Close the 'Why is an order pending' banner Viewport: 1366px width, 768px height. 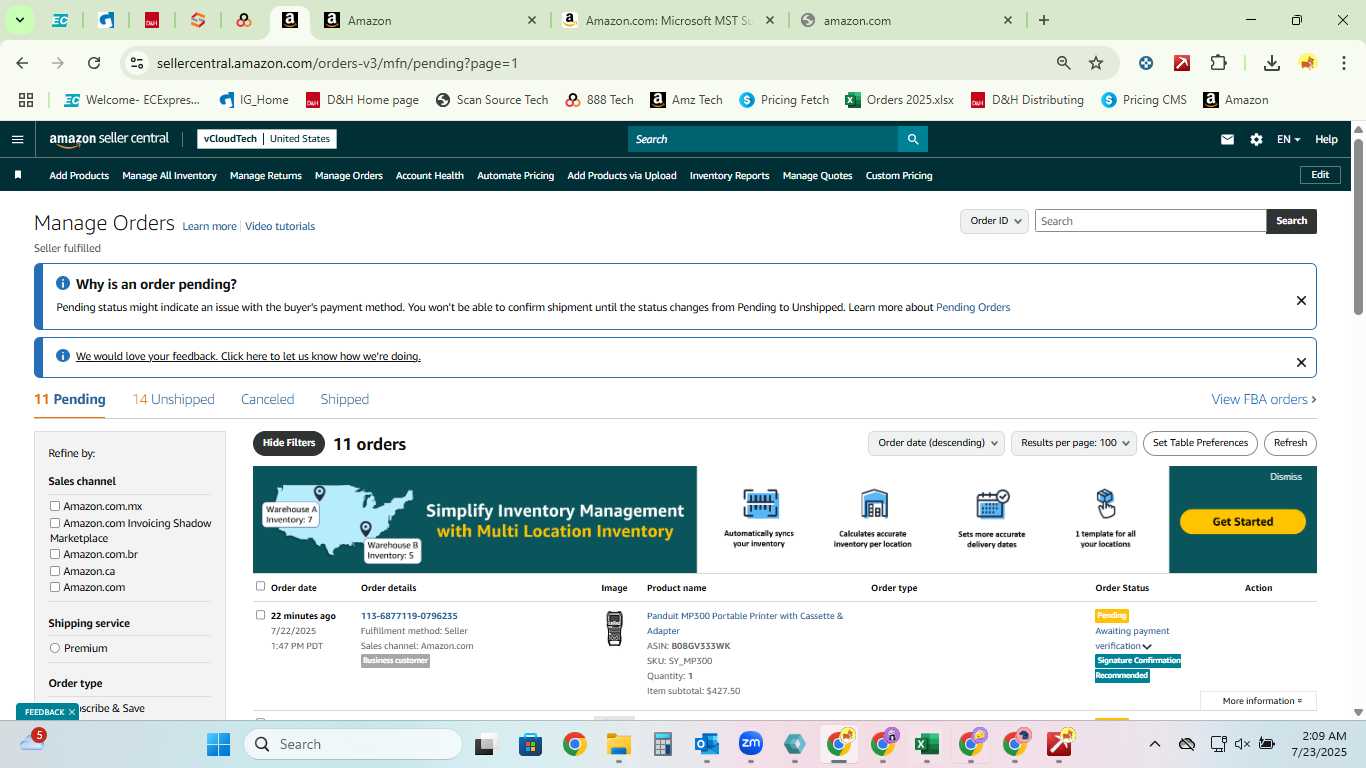click(x=1301, y=300)
